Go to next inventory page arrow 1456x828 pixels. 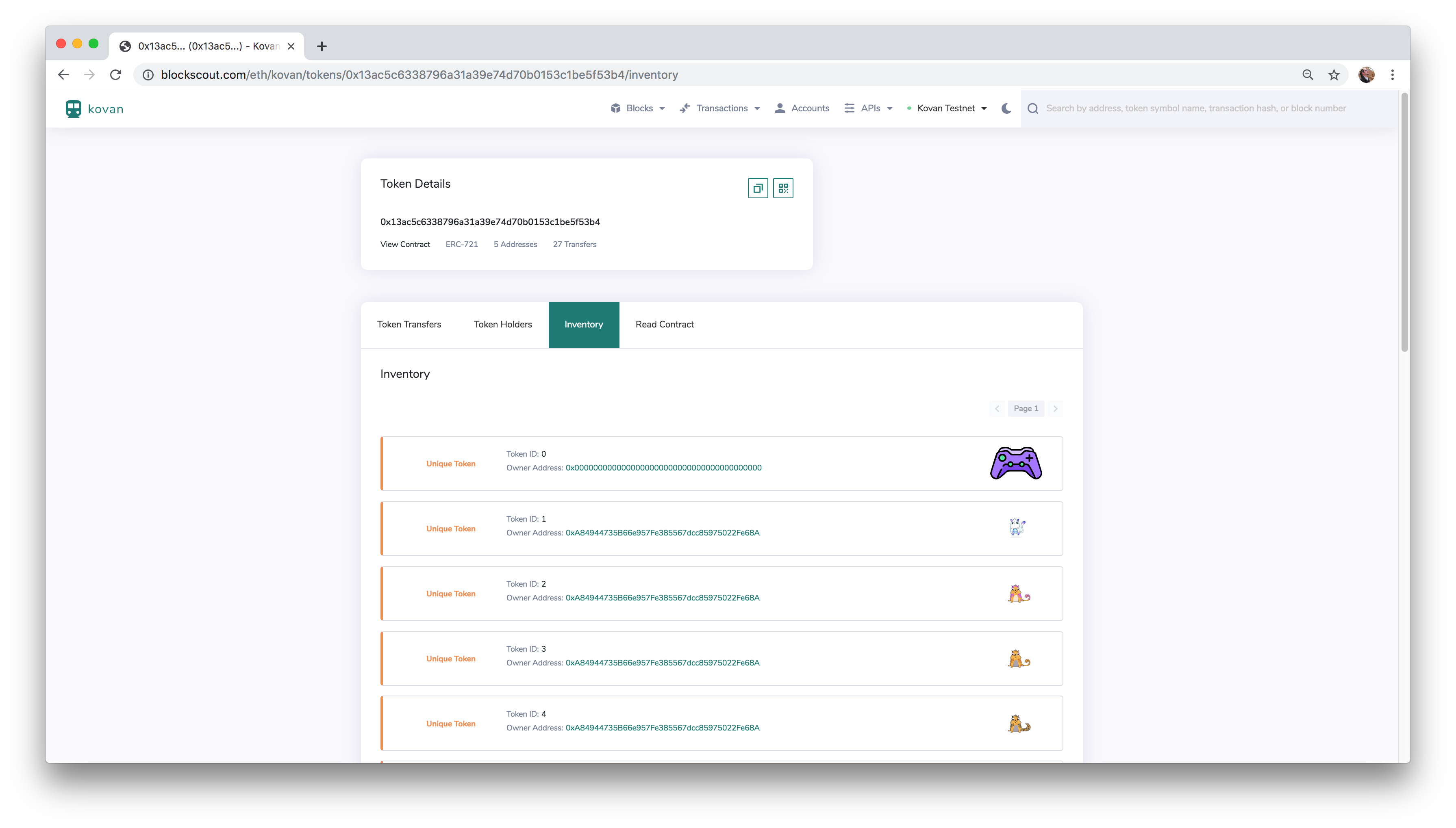tap(1055, 408)
